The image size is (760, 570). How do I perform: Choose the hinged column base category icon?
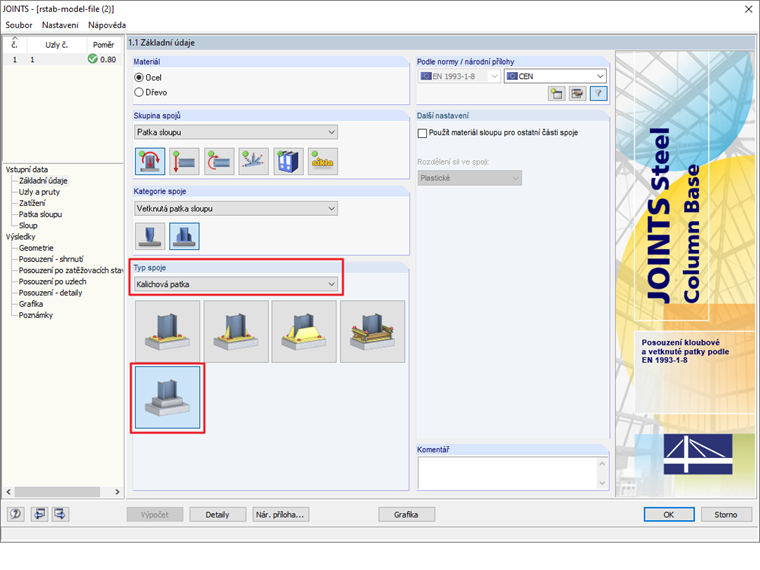pos(150,236)
